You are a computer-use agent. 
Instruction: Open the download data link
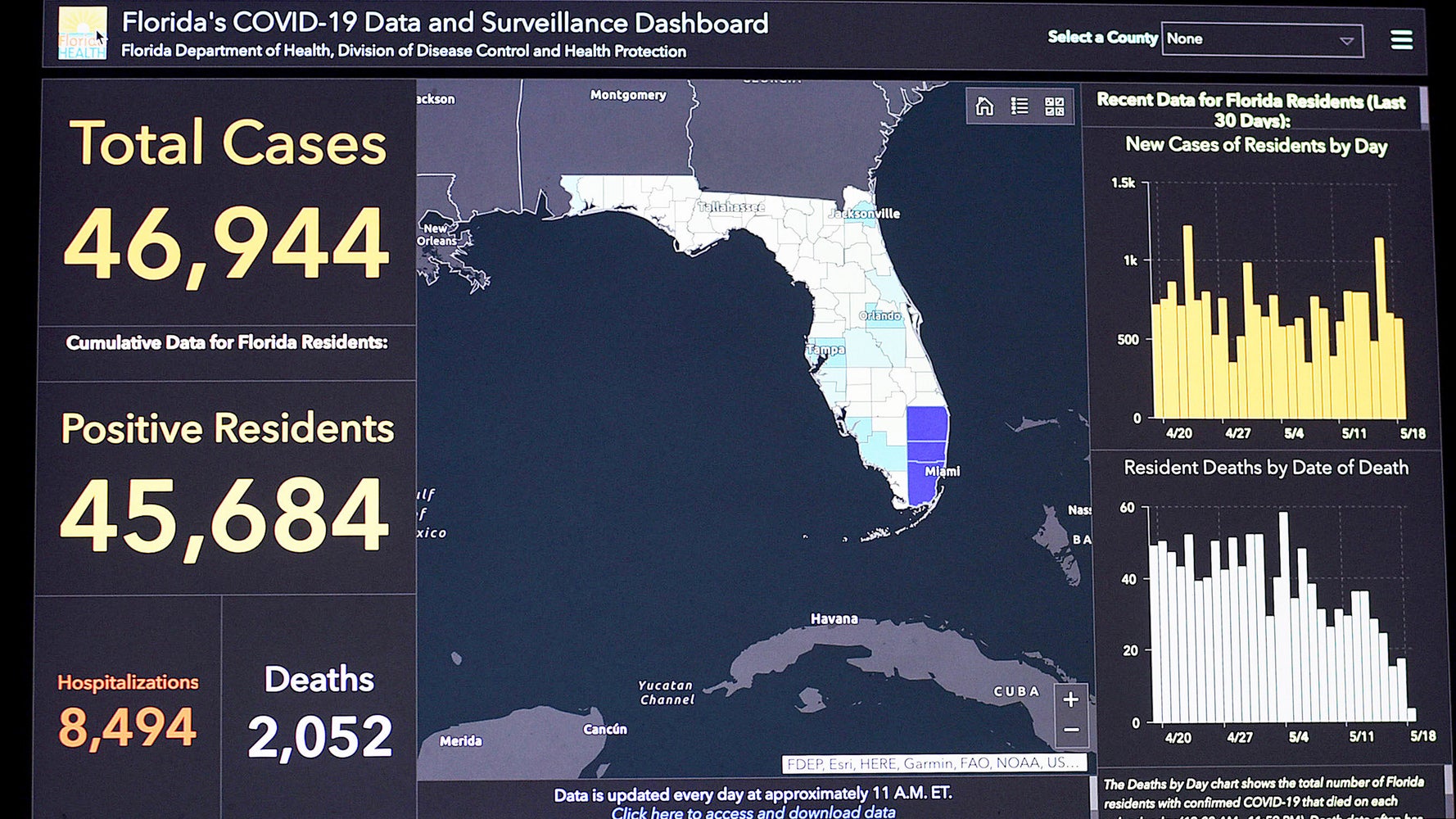753,813
